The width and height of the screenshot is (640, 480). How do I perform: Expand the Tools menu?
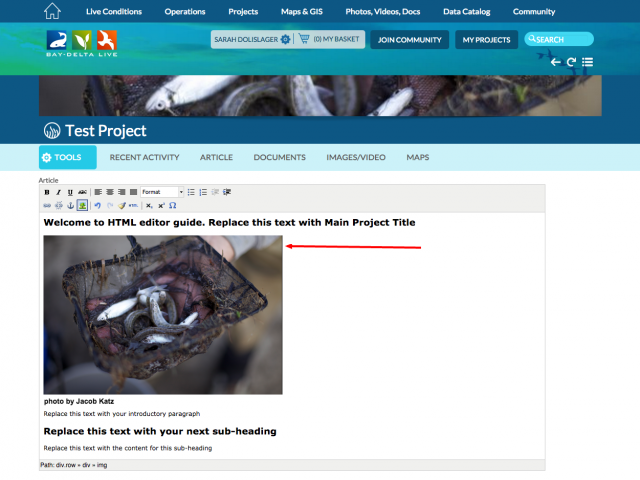pos(68,157)
